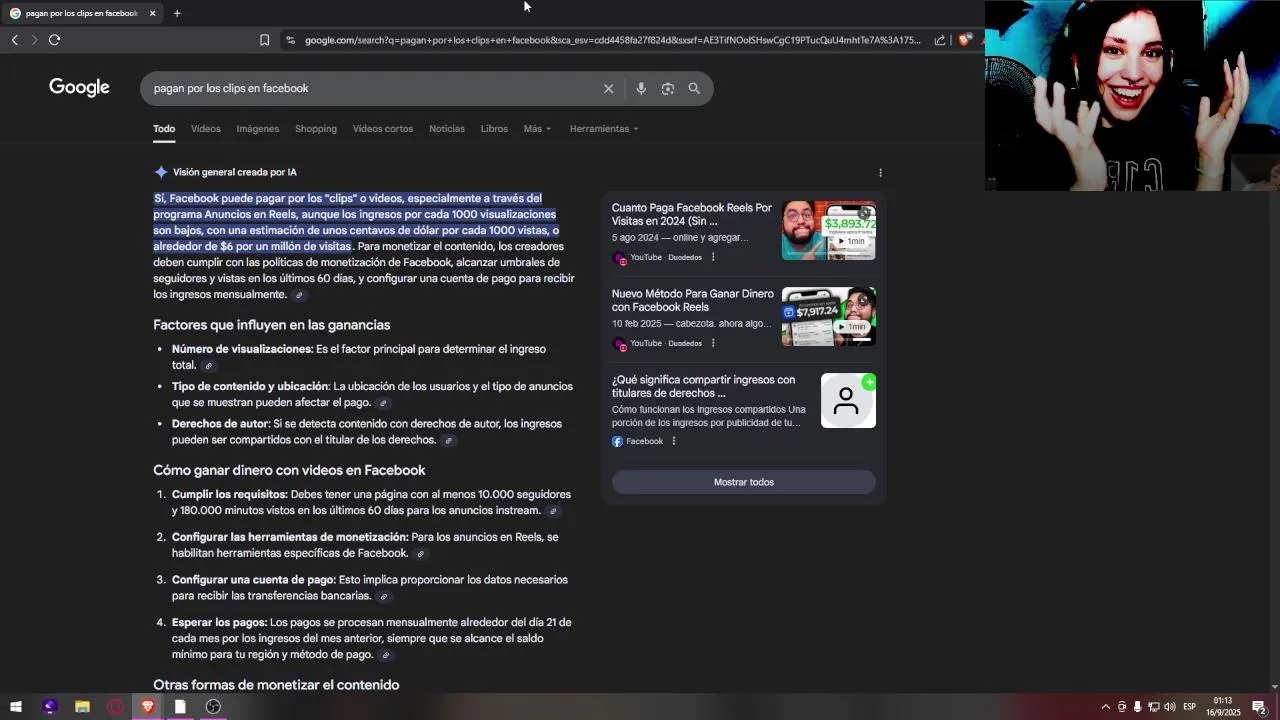
Task: Switch to the 'Noticias' results tab
Action: (x=447, y=129)
